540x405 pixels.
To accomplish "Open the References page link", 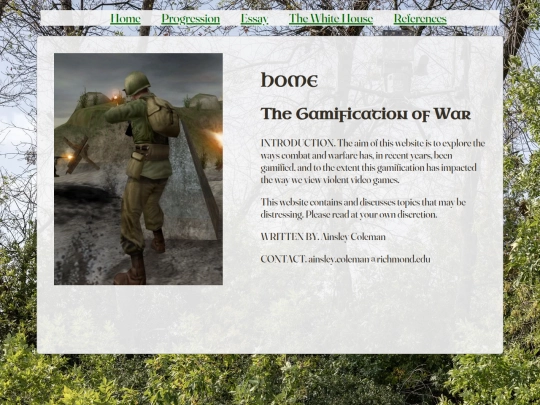I will (420, 19).
